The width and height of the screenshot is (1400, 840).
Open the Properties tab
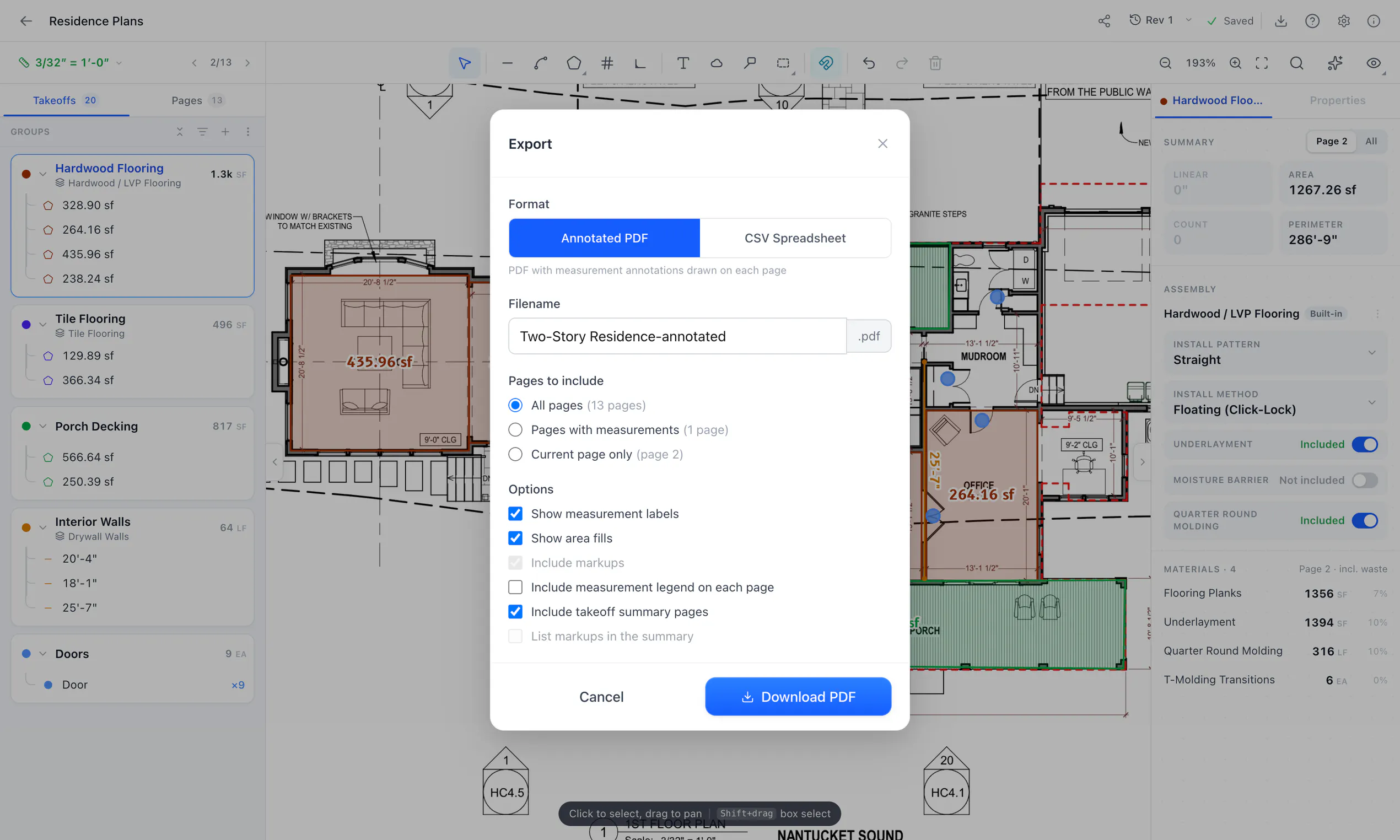1337,100
